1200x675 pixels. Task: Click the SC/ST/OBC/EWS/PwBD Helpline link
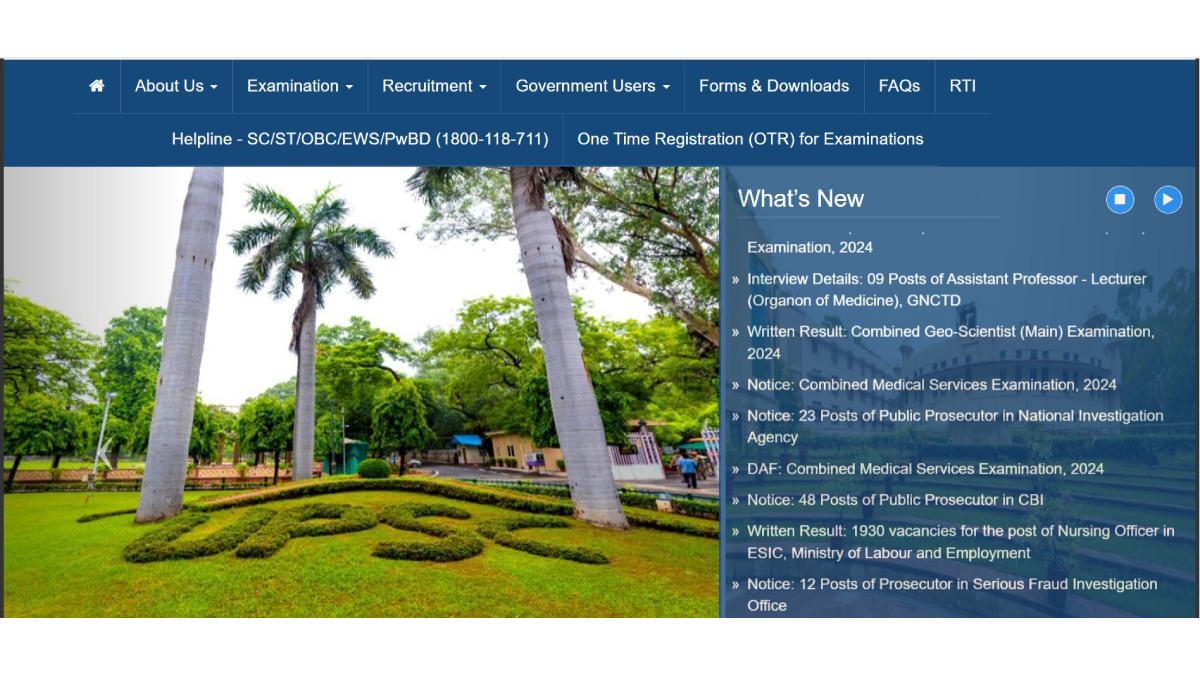click(x=360, y=139)
